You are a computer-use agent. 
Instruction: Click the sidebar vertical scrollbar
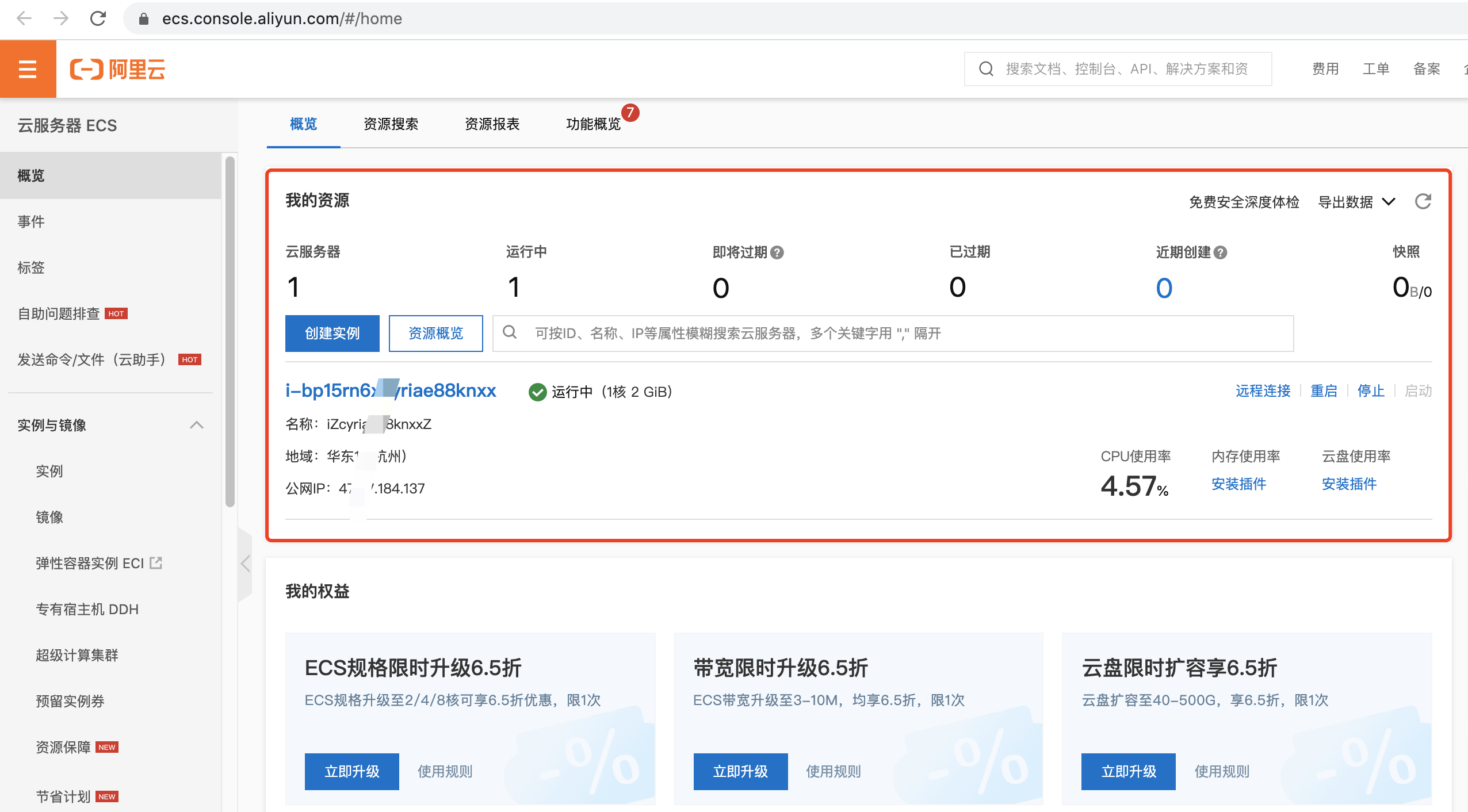coord(230,332)
